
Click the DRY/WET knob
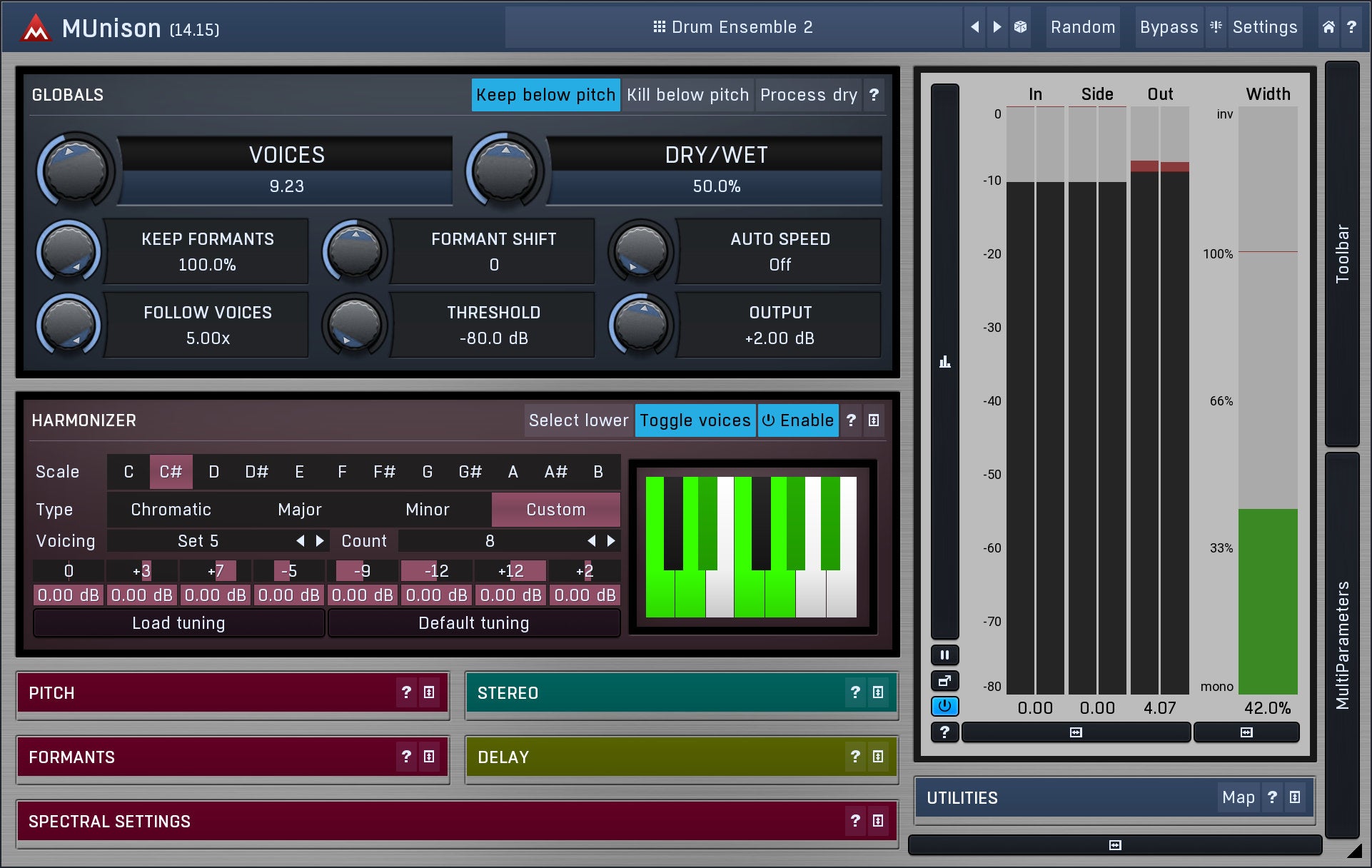coord(505,170)
